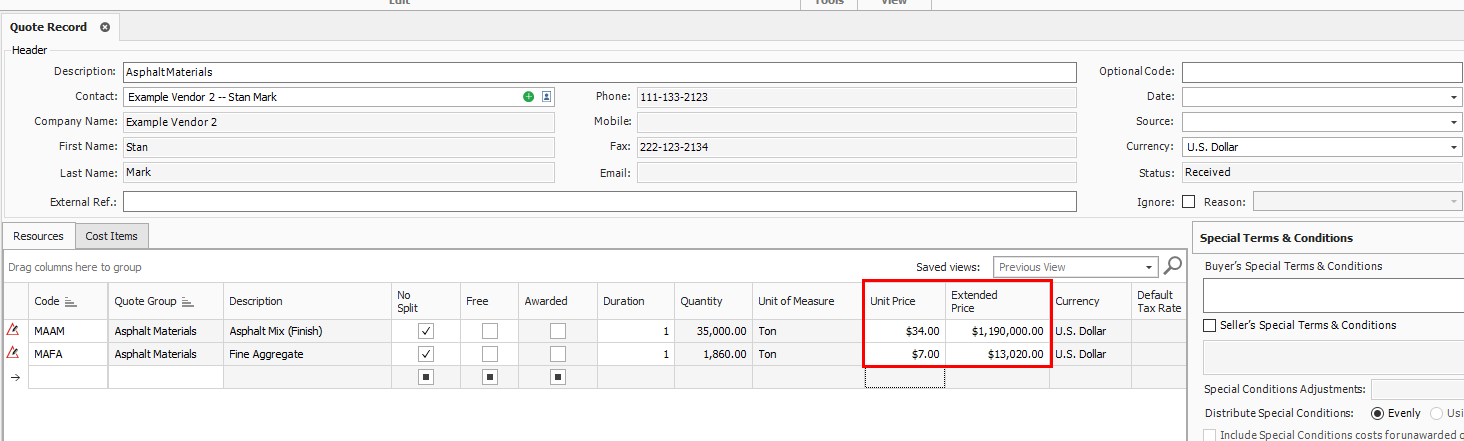
Task: Click the Quote Group column sort icon
Action: 188,301
